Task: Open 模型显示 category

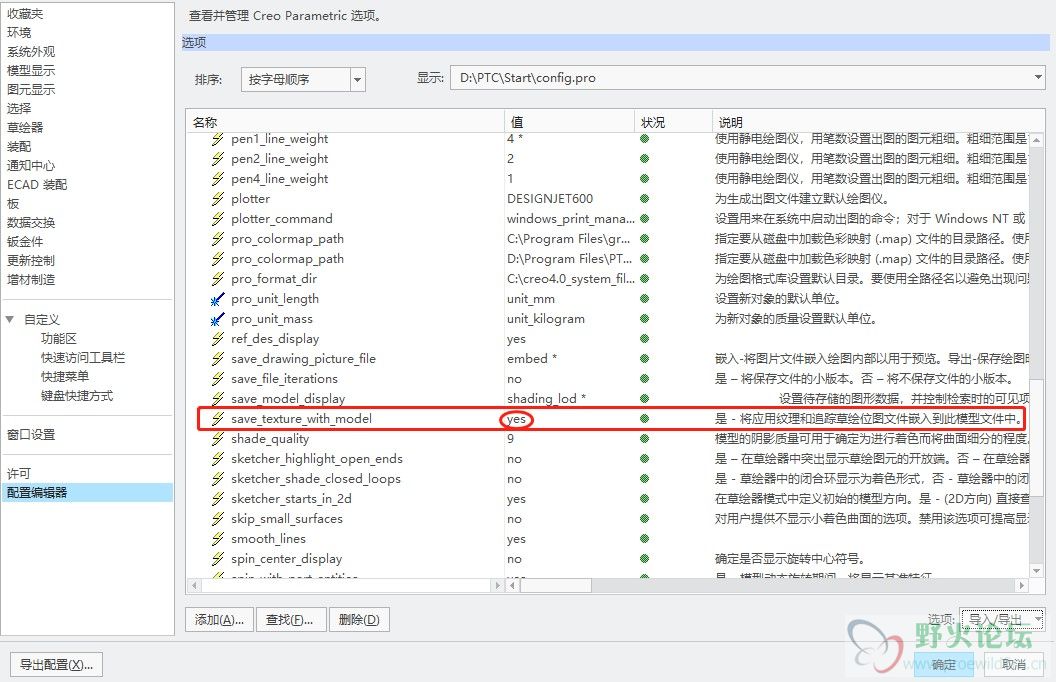Action: 31,71
